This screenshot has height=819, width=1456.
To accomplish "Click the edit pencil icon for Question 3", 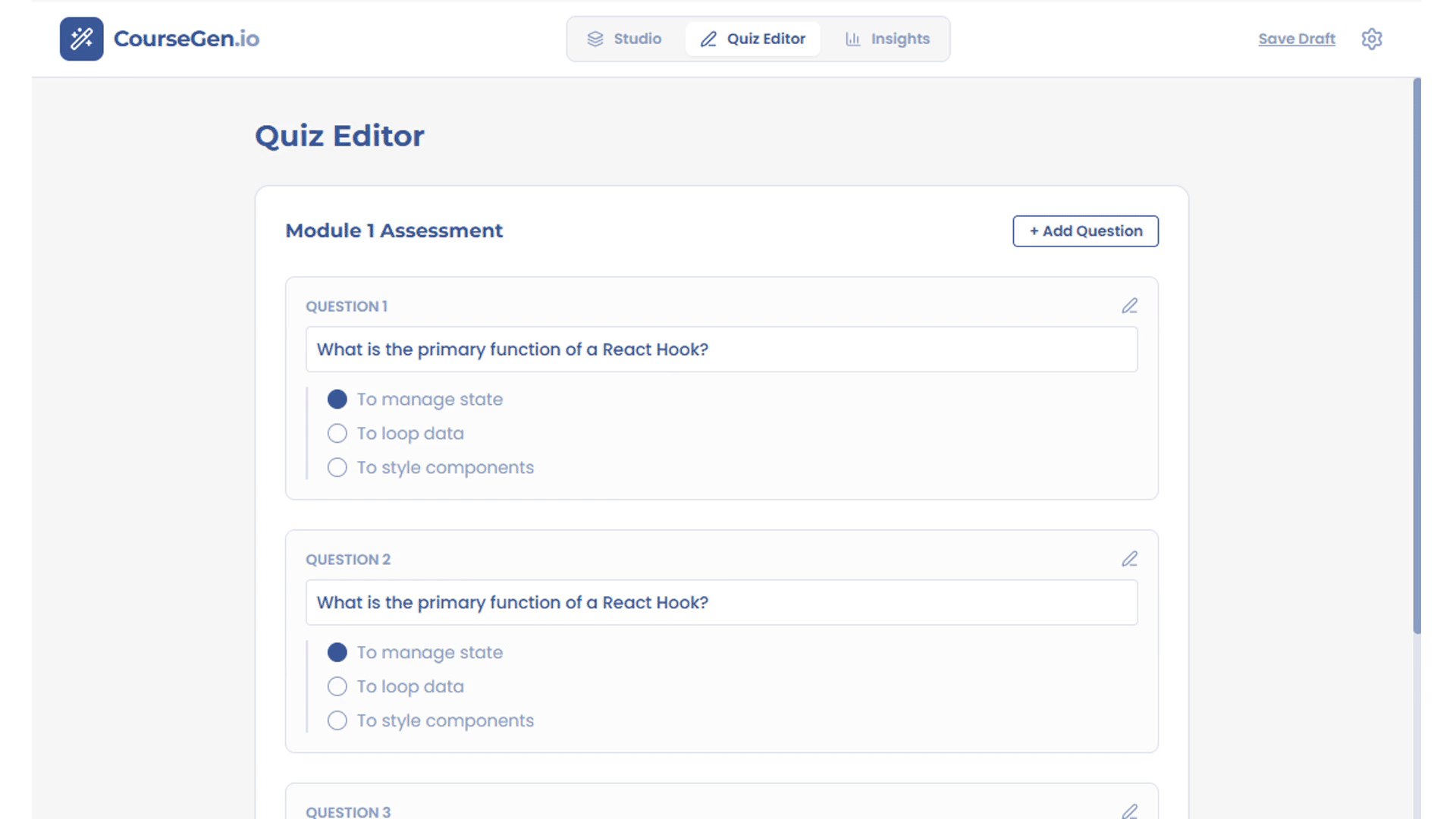I will [1129, 810].
